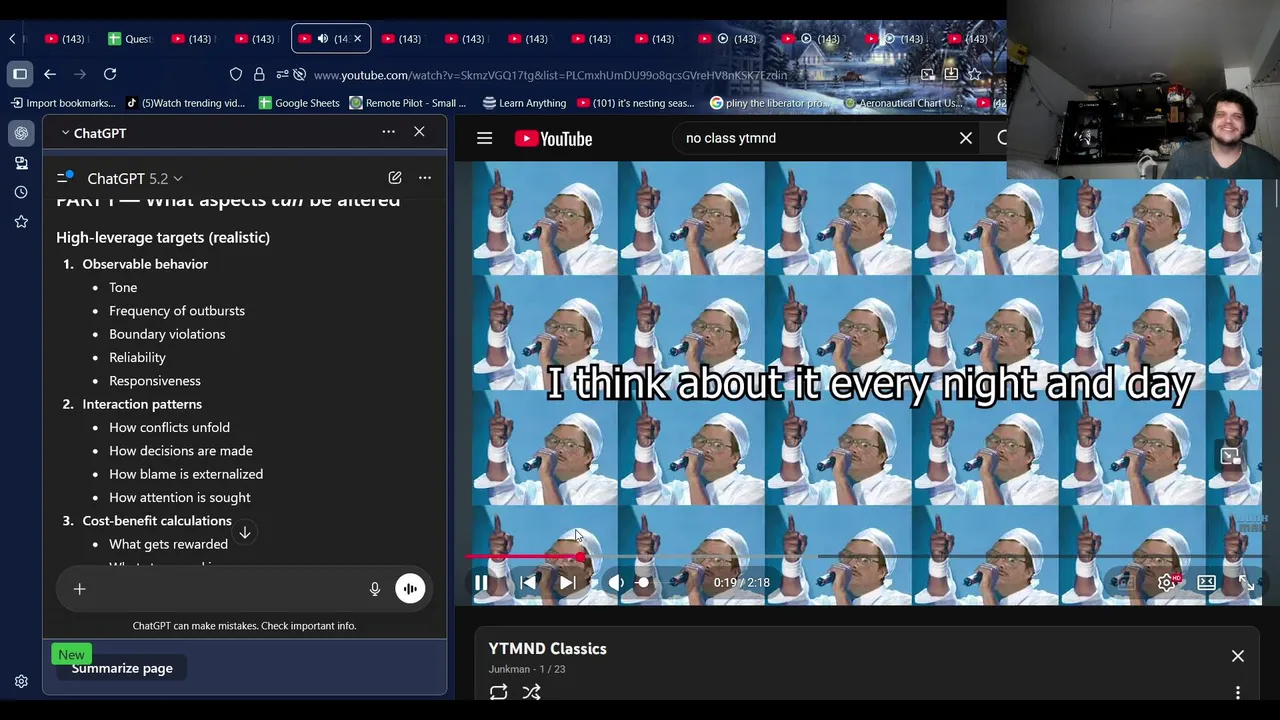Close the active playing YouTube tab
Screen dimensions: 1280x720
357,39
